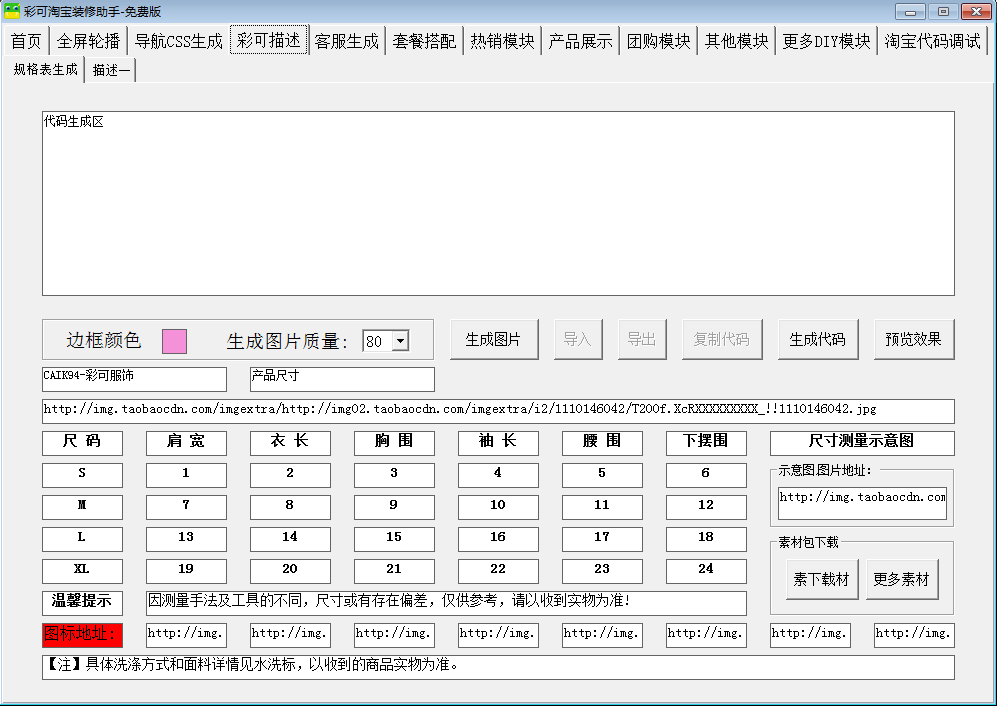Switch to the 全屏轮播 tab
The image size is (997, 706).
tap(88, 41)
